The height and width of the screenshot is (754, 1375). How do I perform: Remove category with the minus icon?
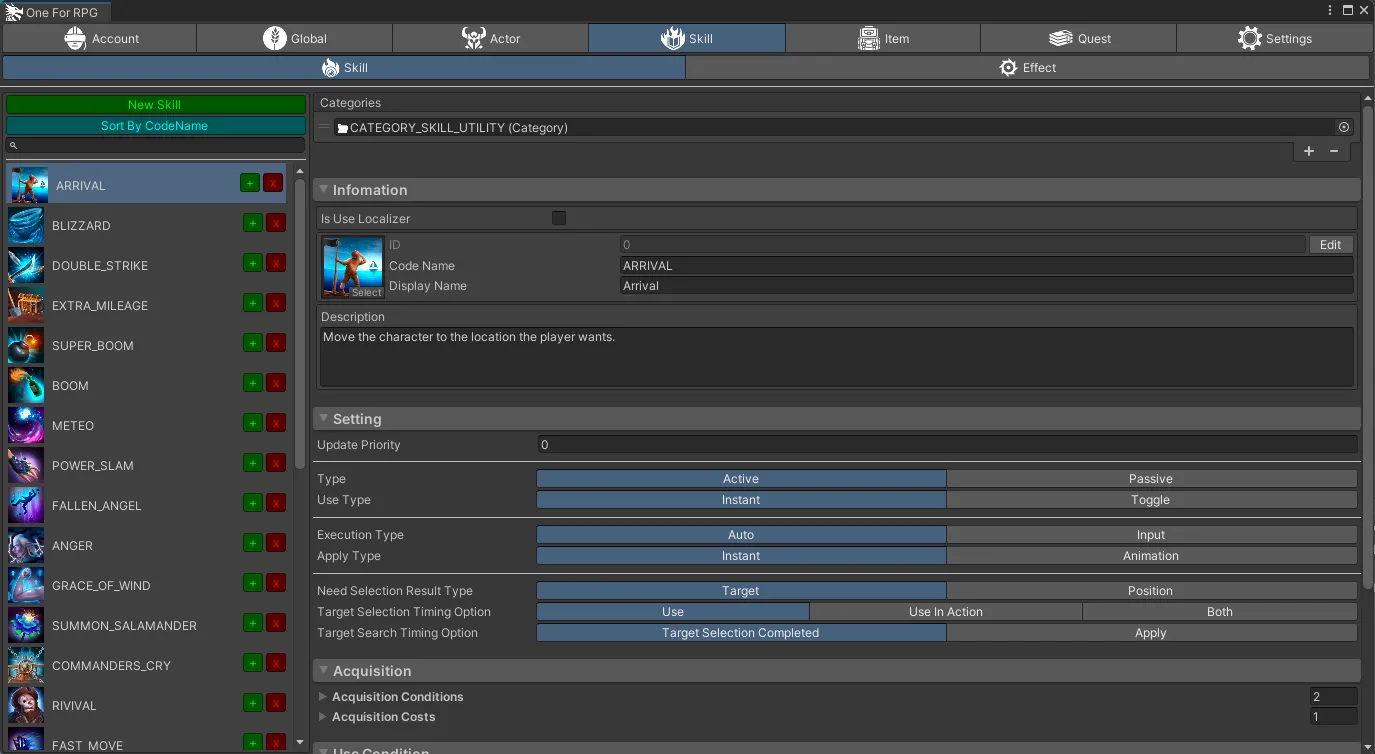click(x=1334, y=151)
